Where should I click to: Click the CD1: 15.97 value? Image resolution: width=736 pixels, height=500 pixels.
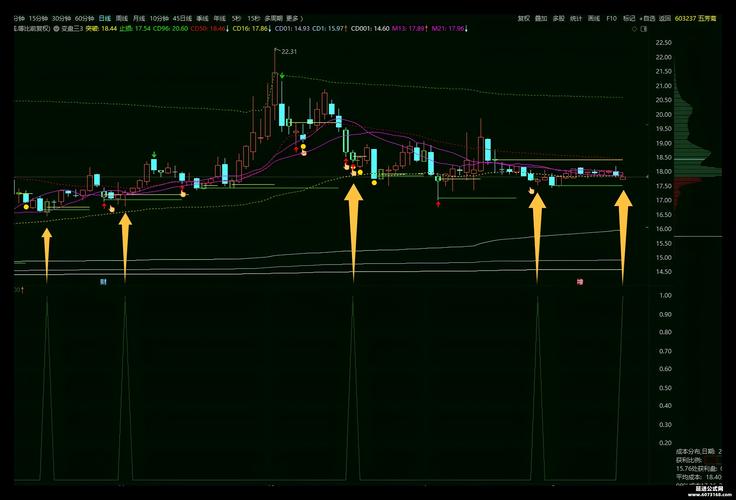pyautogui.click(x=330, y=29)
